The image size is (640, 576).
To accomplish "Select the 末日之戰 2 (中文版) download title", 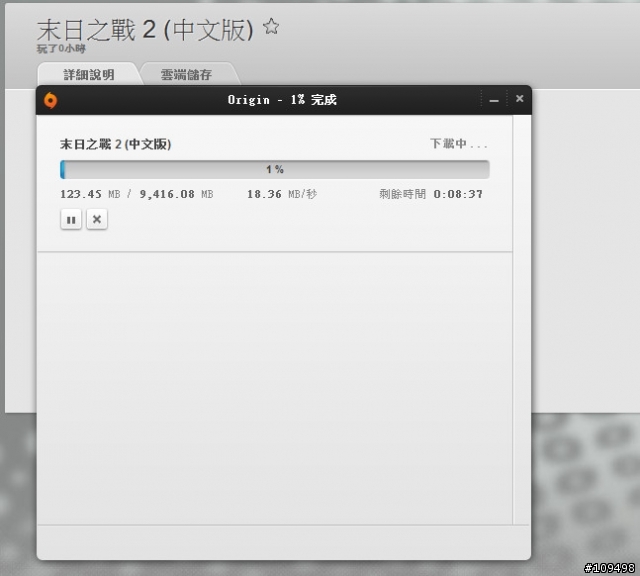I will (x=116, y=144).
